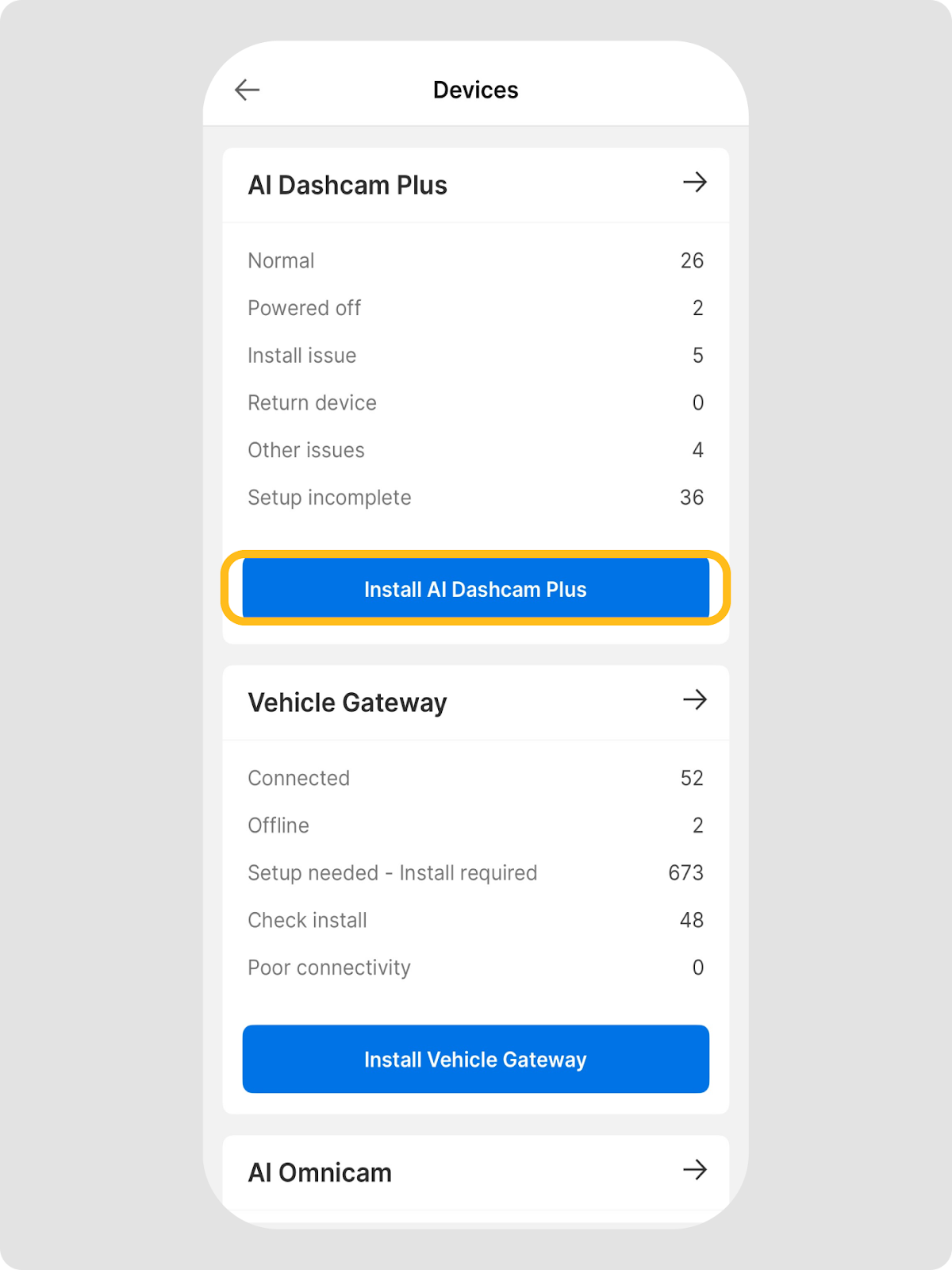952x1270 pixels.
Task: Open AI Dashcam Plus details arrow
Action: [x=694, y=183]
